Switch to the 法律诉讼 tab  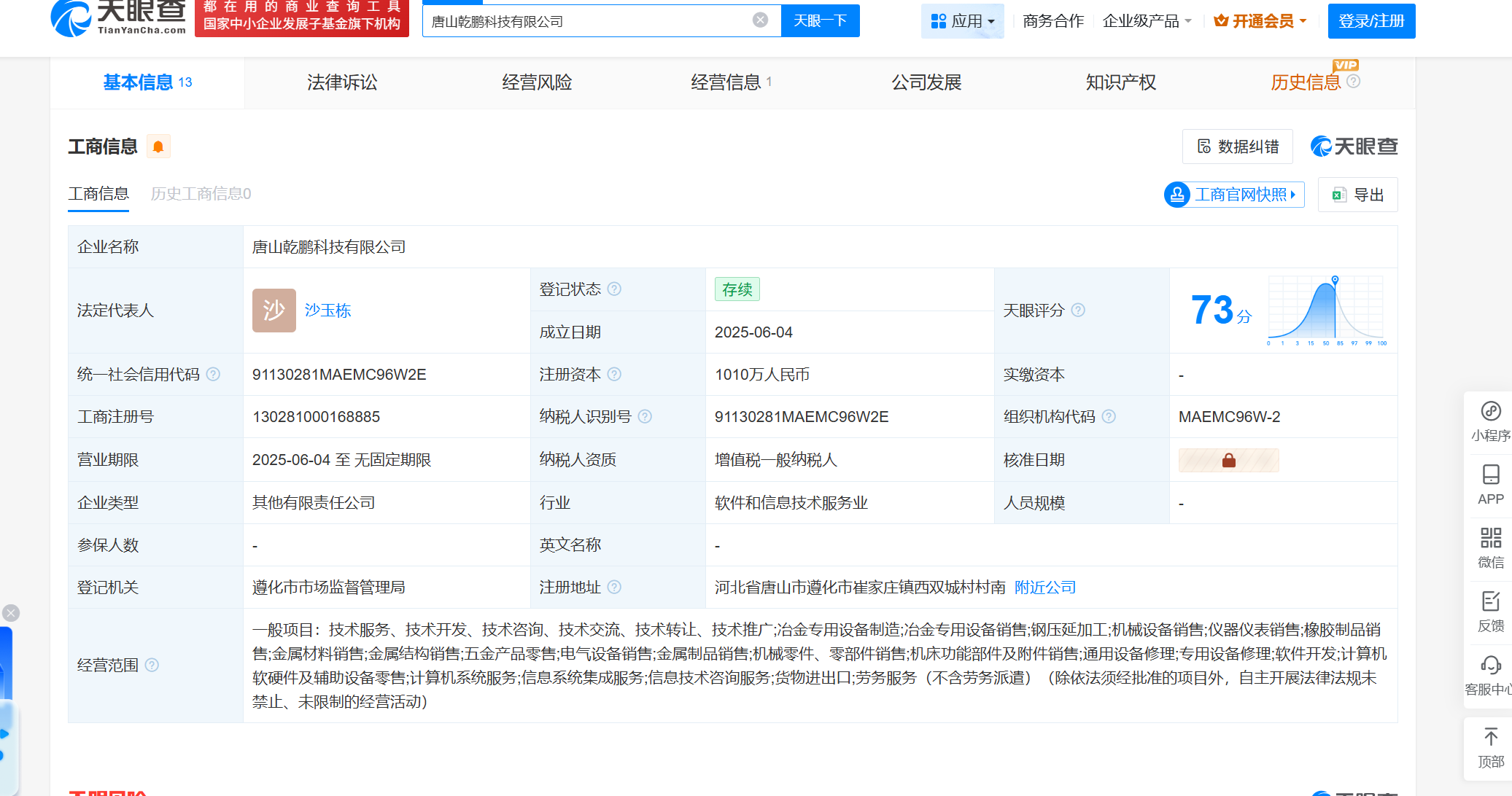coord(342,82)
